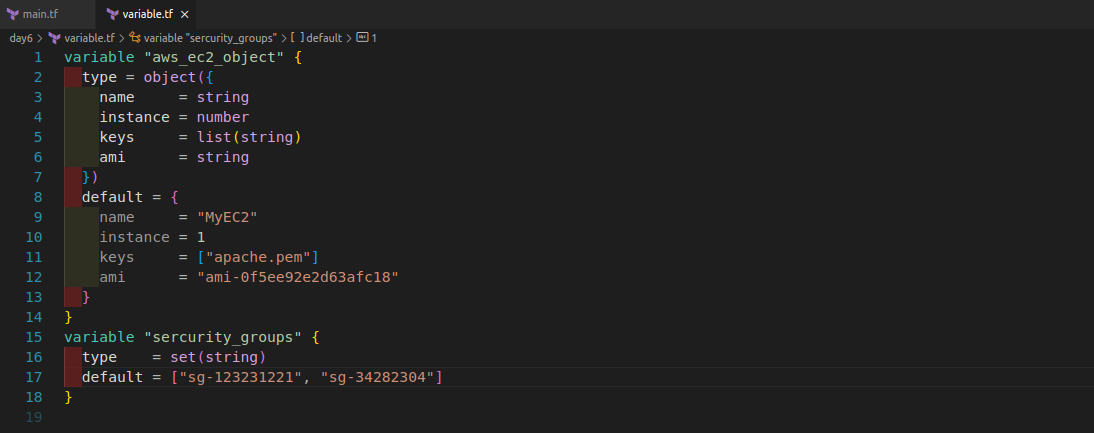
Task: Open the day6 breadcrumb folder
Action: (21, 38)
